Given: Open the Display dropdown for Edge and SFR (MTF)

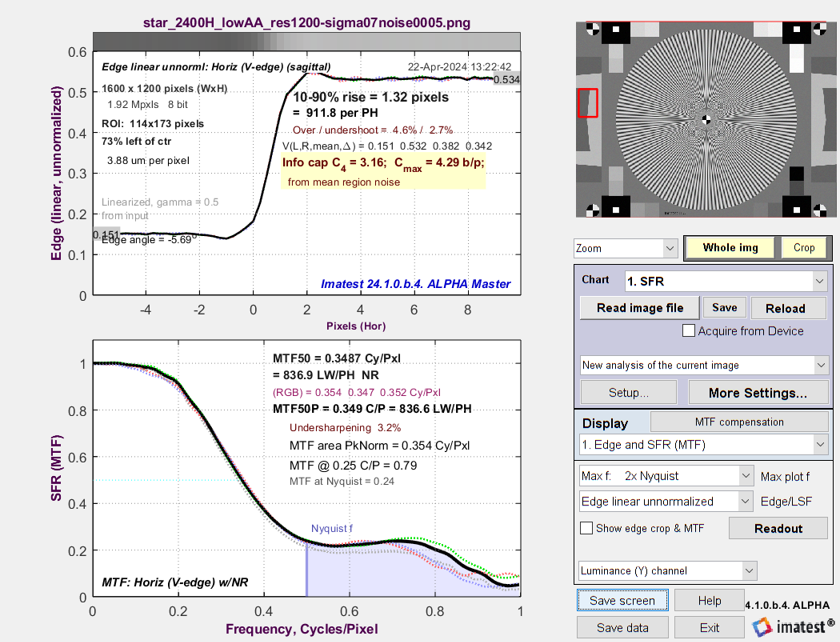Looking at the screenshot, I should click(x=704, y=444).
